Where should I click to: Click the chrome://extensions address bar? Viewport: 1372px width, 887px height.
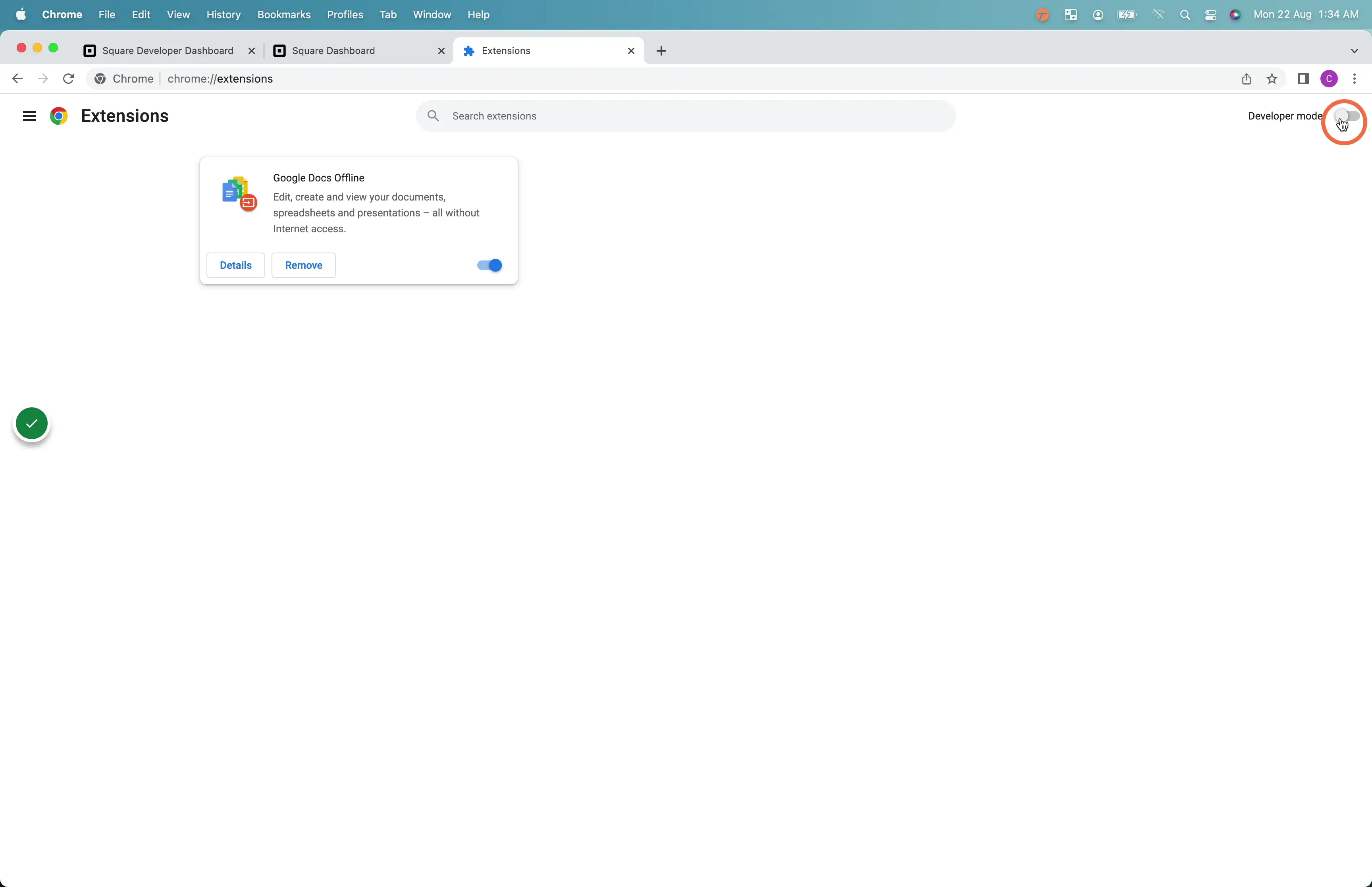point(685,79)
